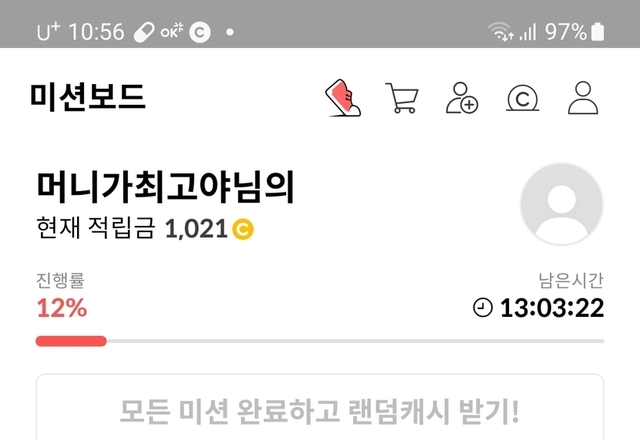Tap the invite friend person-plus icon
This screenshot has width=640, height=440.
[x=462, y=98]
